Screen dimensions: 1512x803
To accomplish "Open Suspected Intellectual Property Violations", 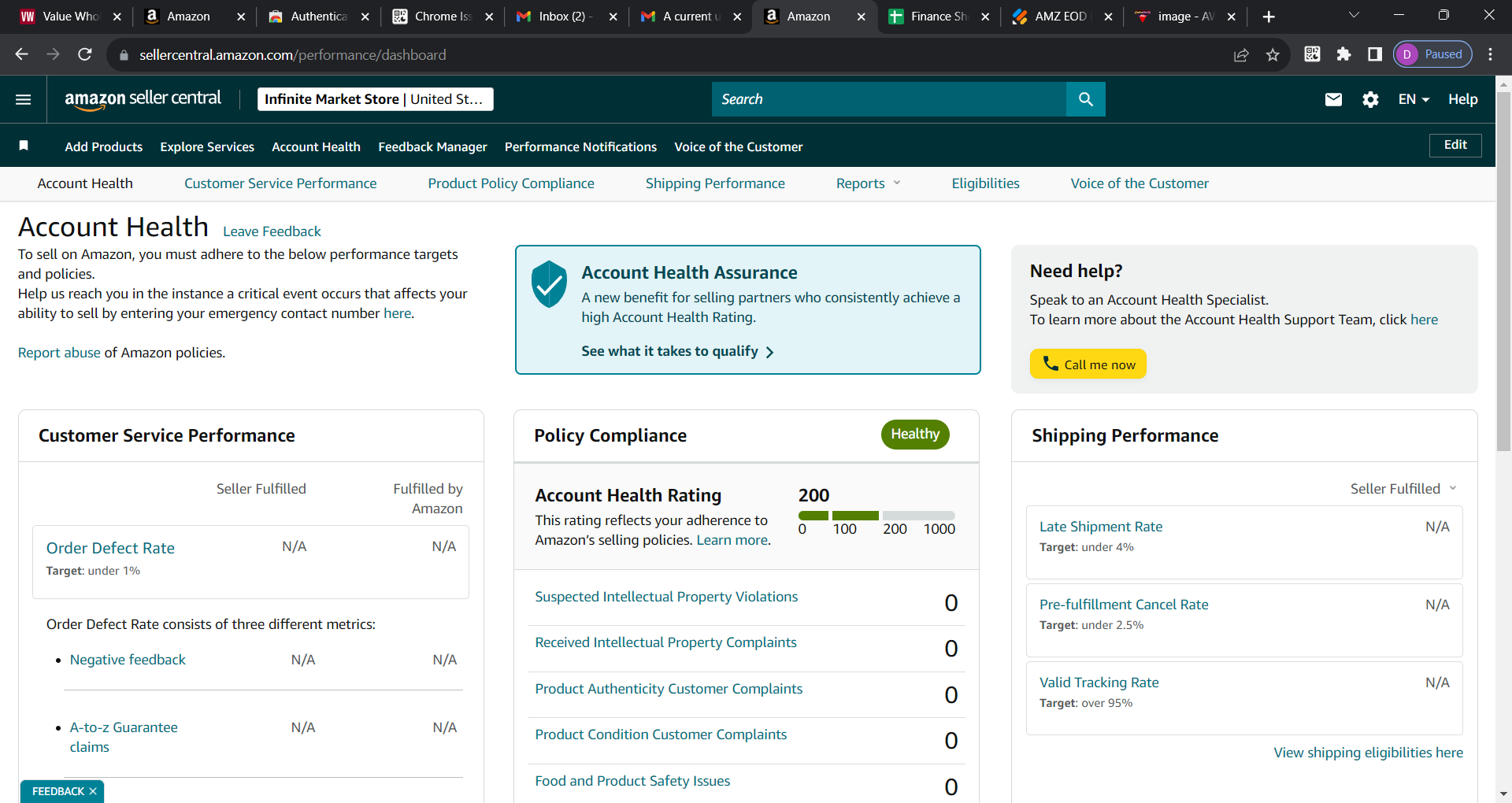I will coord(666,597).
